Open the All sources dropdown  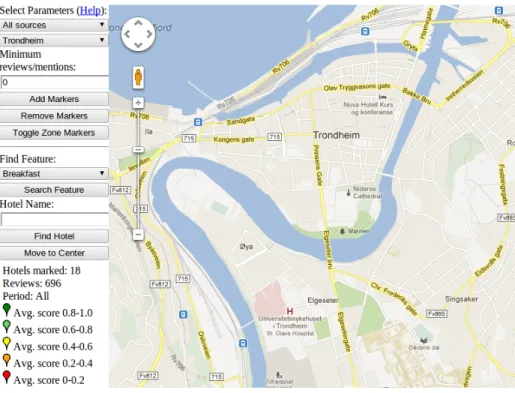[54, 25]
